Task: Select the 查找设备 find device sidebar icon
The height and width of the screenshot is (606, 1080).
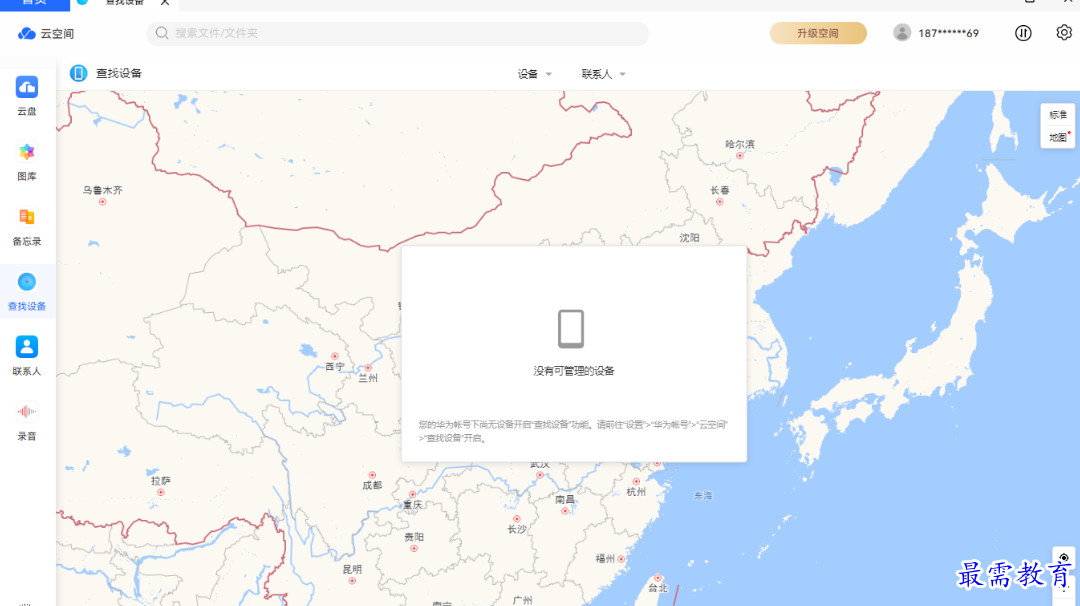Action: click(x=27, y=282)
